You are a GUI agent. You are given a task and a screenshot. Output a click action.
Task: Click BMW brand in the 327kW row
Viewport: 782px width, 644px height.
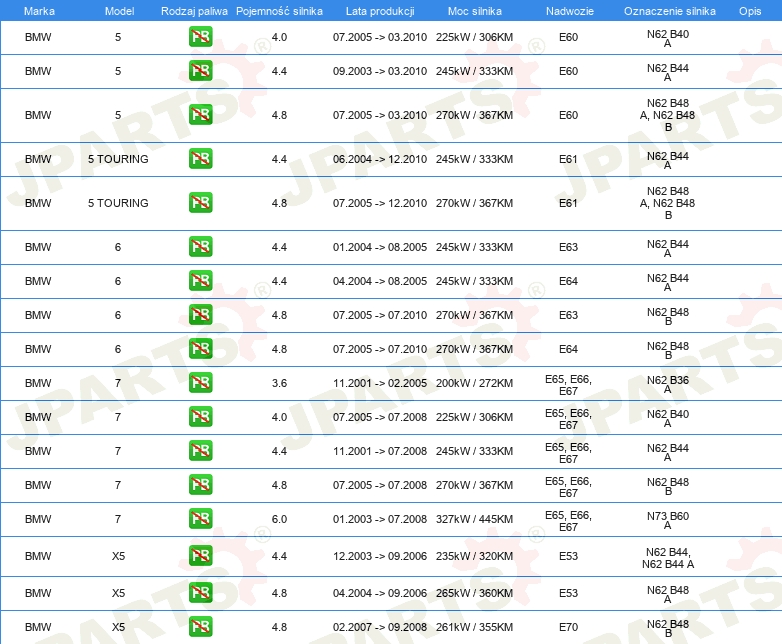(x=38, y=518)
